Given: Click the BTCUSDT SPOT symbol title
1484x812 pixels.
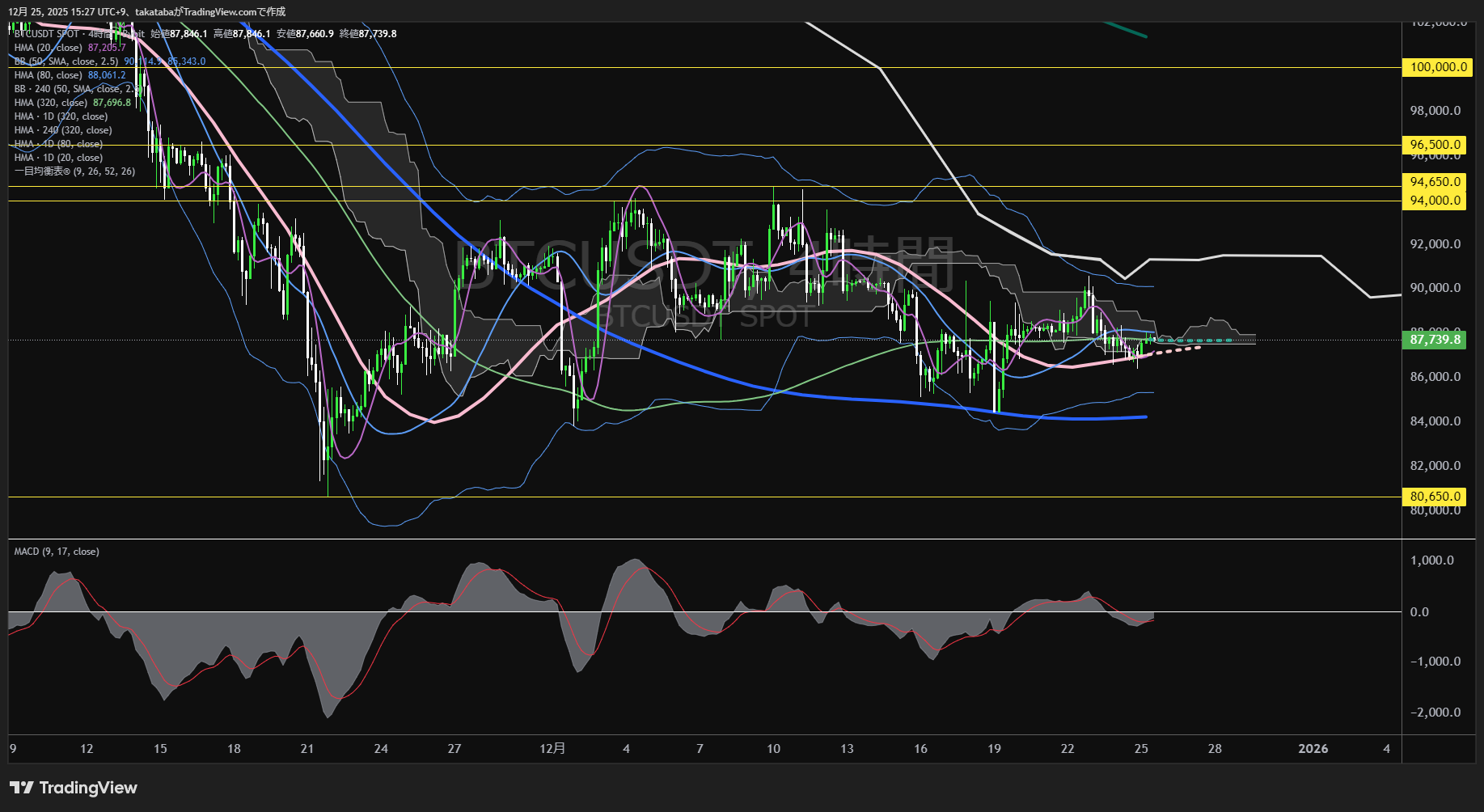Looking at the screenshot, I should [47, 34].
